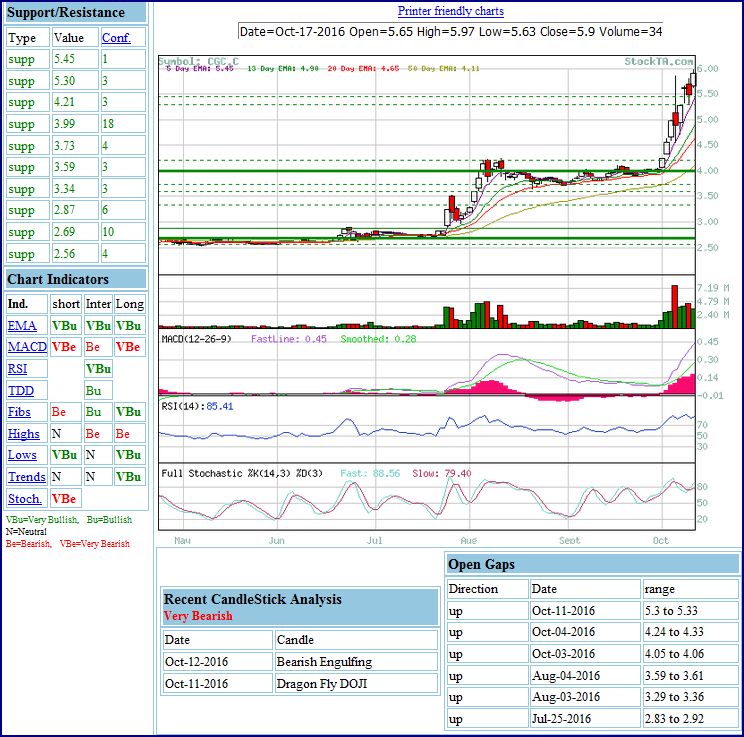The image size is (744, 737).
Task: Click the RSI indicator link
Action: [19, 369]
